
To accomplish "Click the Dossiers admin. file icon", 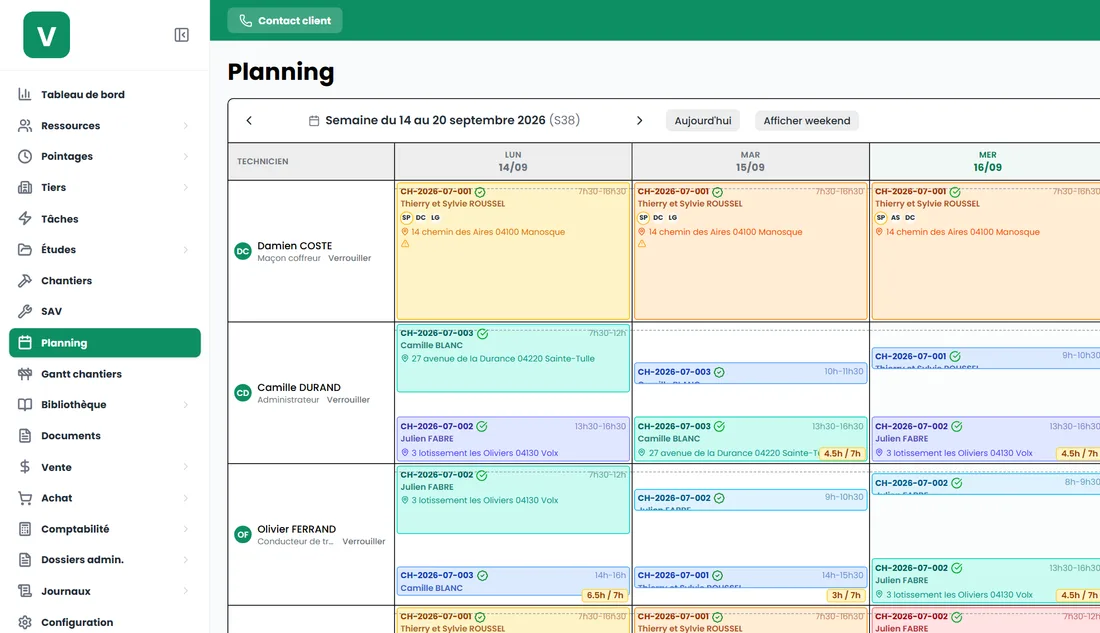I will (25, 560).
